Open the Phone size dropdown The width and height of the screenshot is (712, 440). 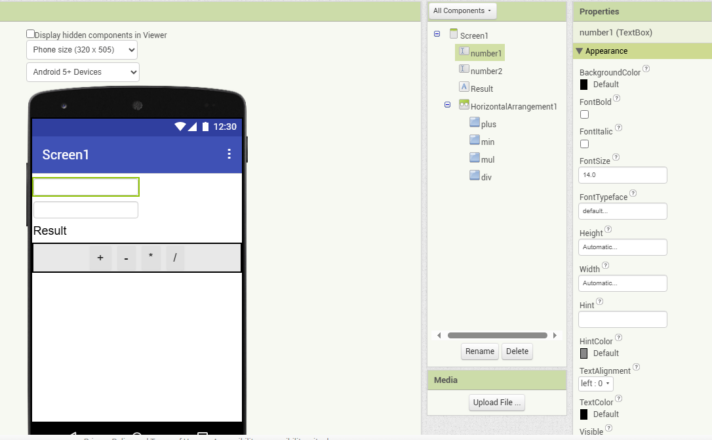click(82, 49)
